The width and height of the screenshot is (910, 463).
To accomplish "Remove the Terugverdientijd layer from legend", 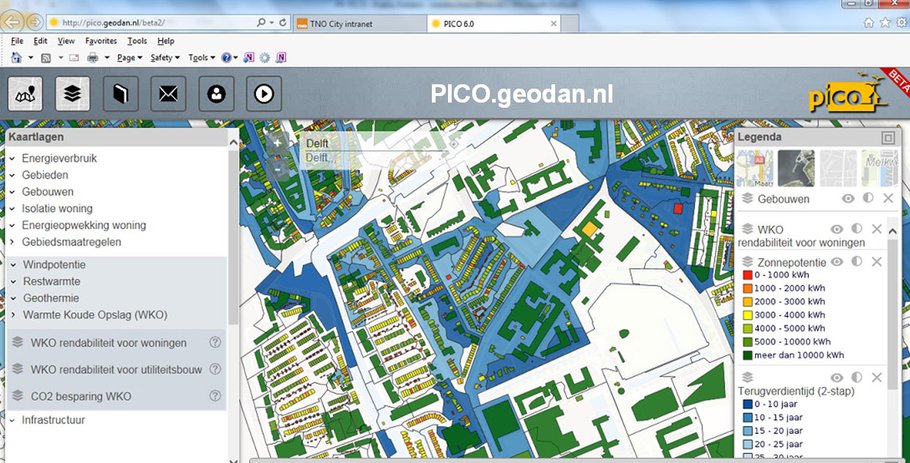I will (876, 378).
